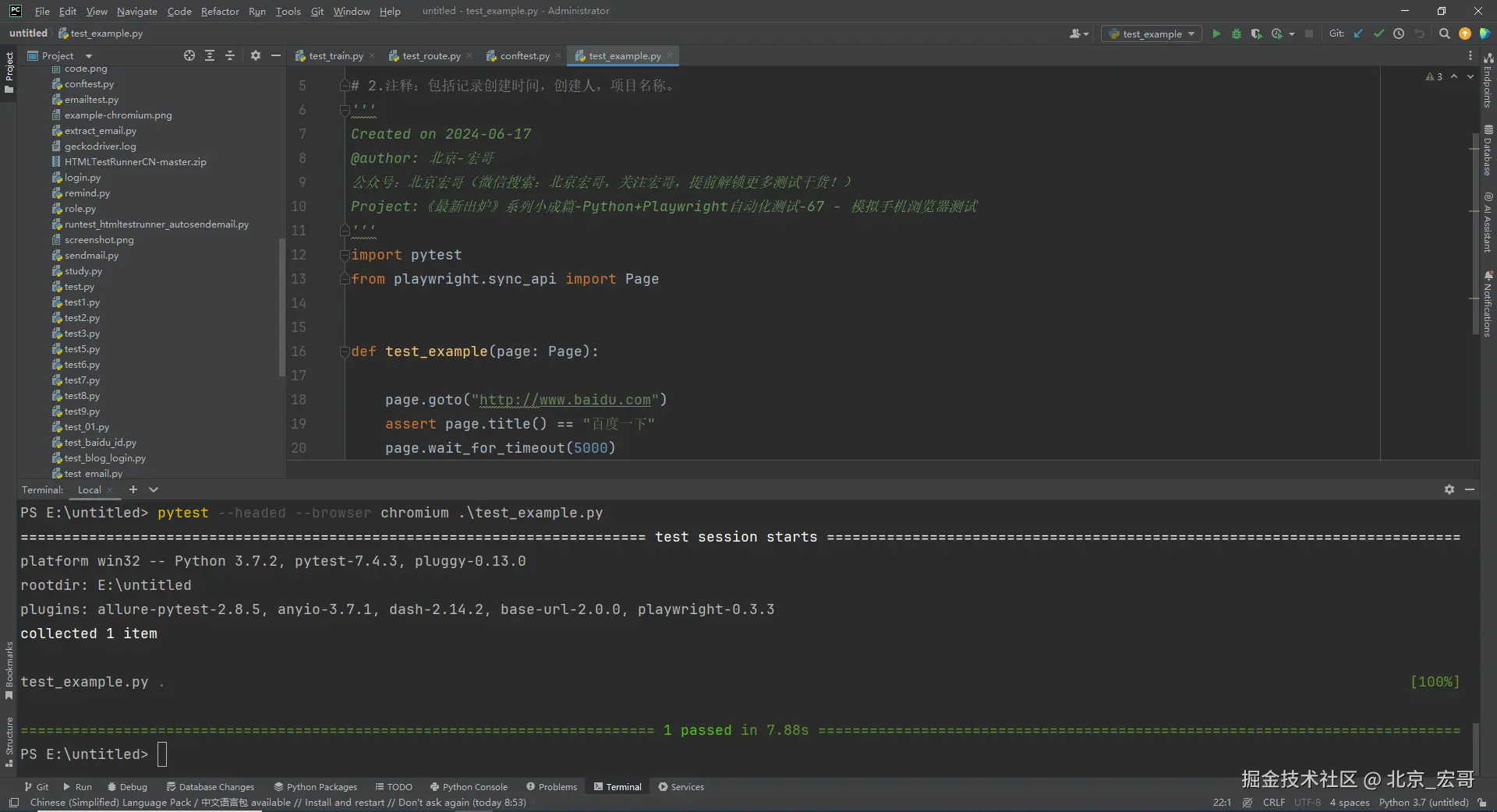
Task: Expand the Project view dropdown
Action: point(88,56)
